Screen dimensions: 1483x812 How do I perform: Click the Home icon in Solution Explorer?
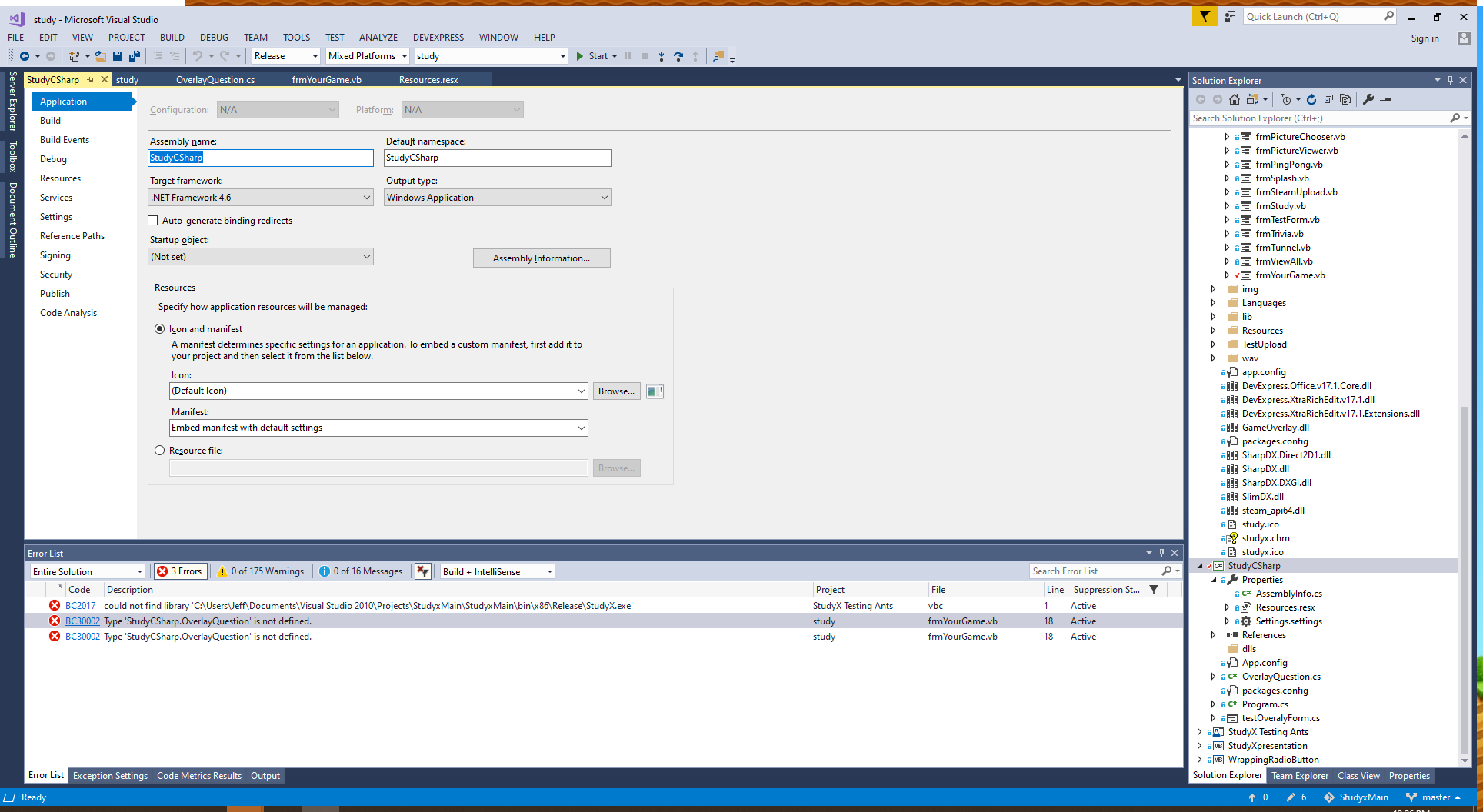1235,99
